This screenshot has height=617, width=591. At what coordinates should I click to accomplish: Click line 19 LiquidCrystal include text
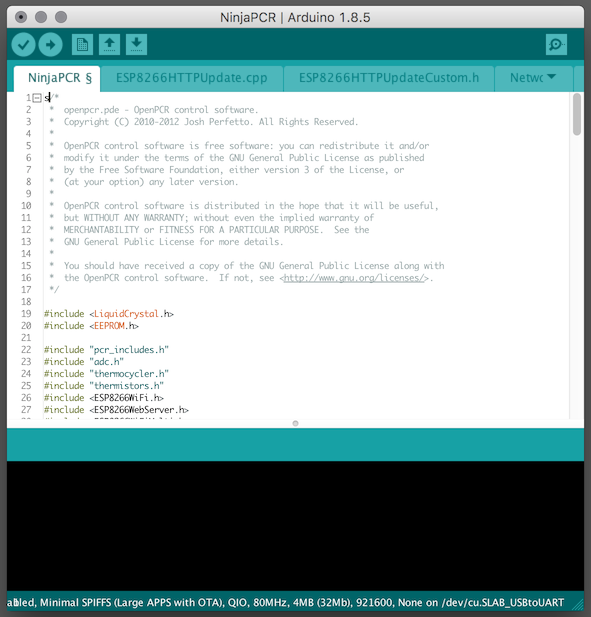pyautogui.click(x=109, y=314)
